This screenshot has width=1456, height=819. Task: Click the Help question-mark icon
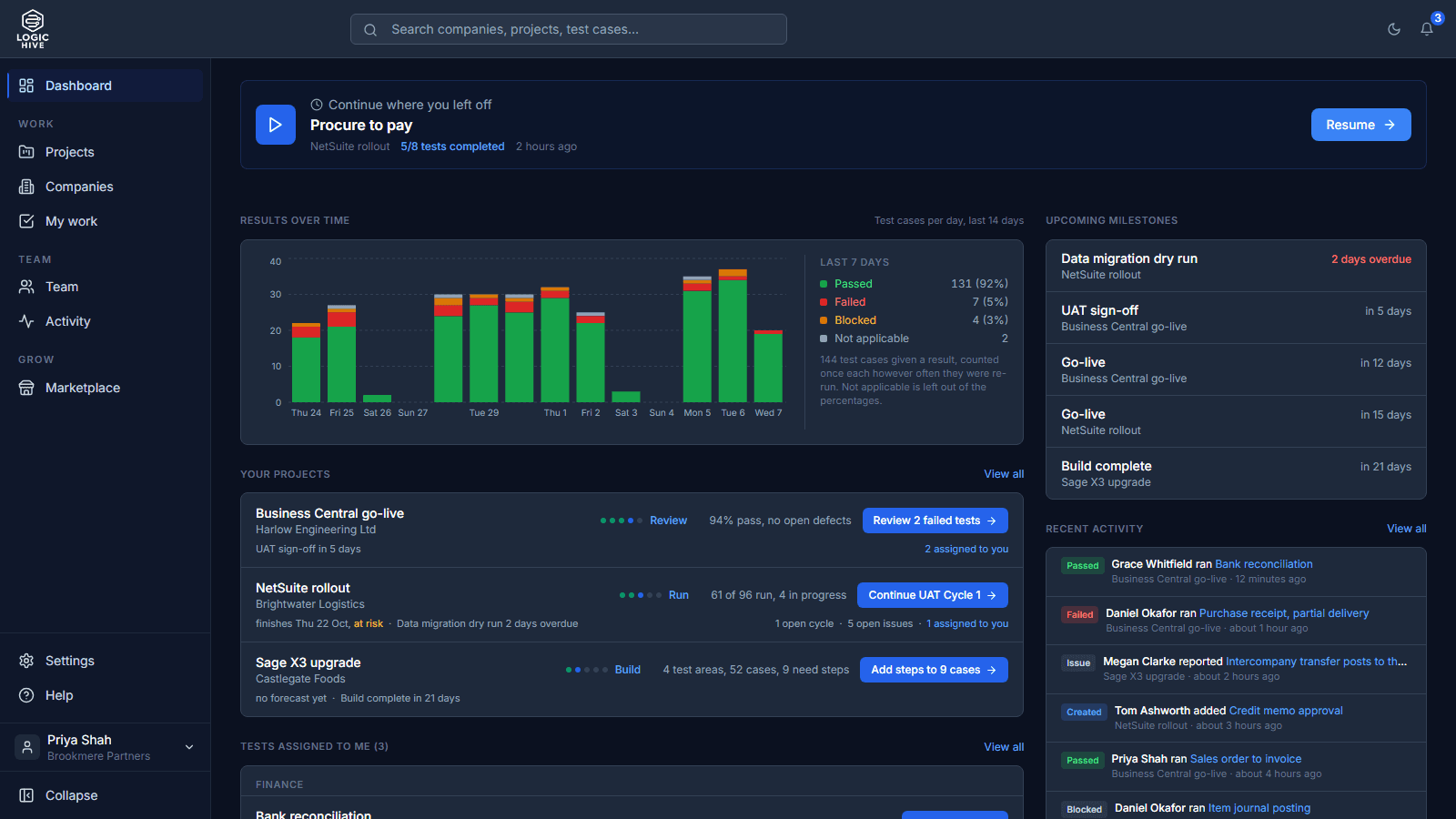(26, 695)
